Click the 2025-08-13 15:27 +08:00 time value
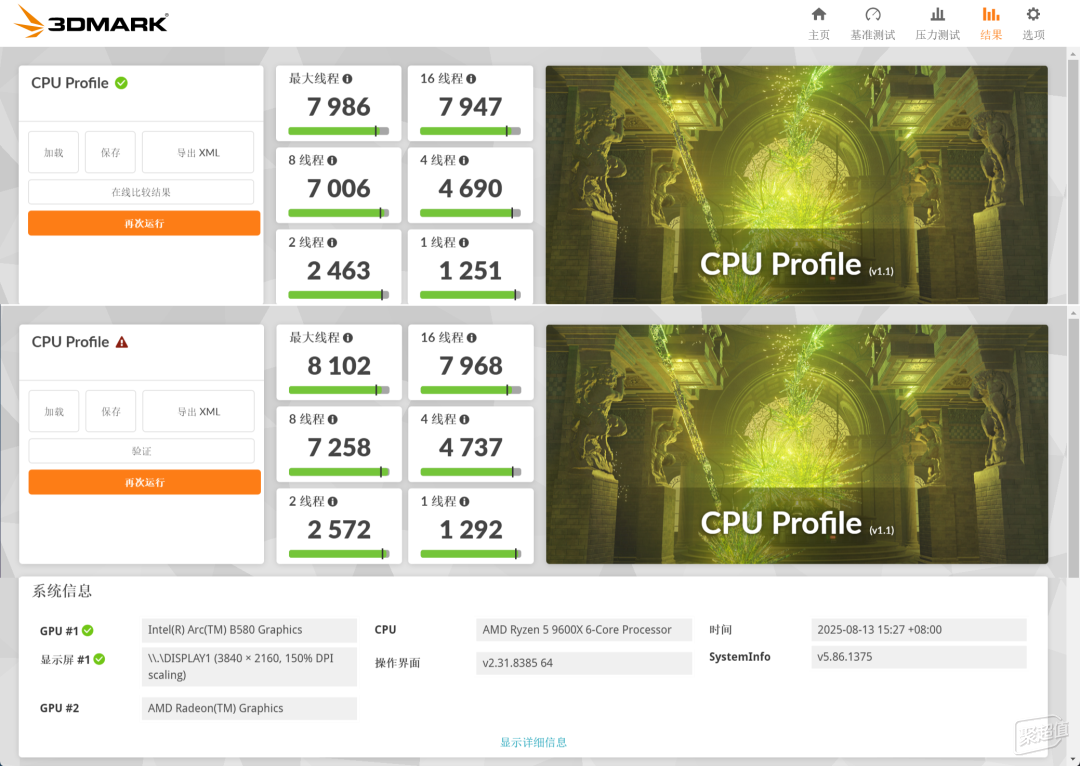The image size is (1080, 766). point(919,630)
